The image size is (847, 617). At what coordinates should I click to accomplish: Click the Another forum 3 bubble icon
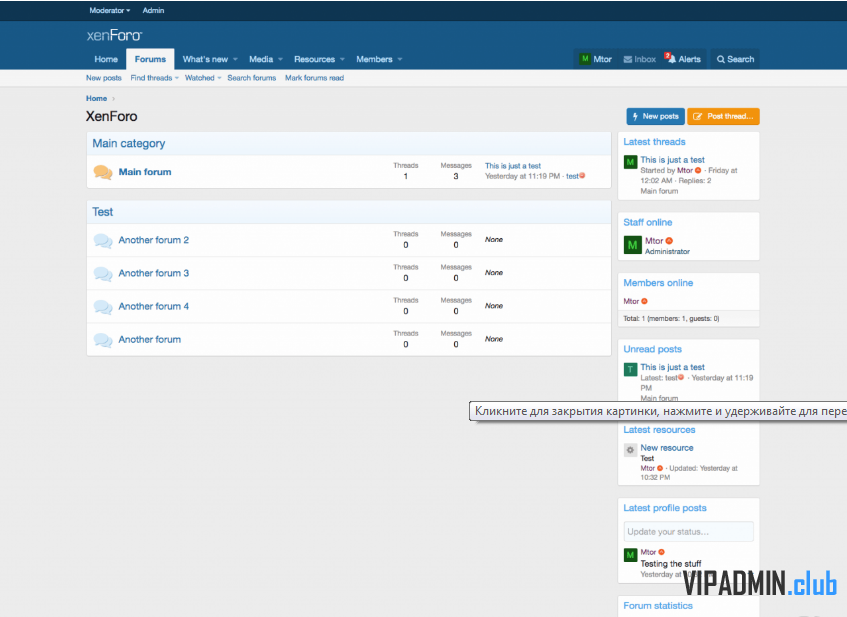pyautogui.click(x=103, y=273)
